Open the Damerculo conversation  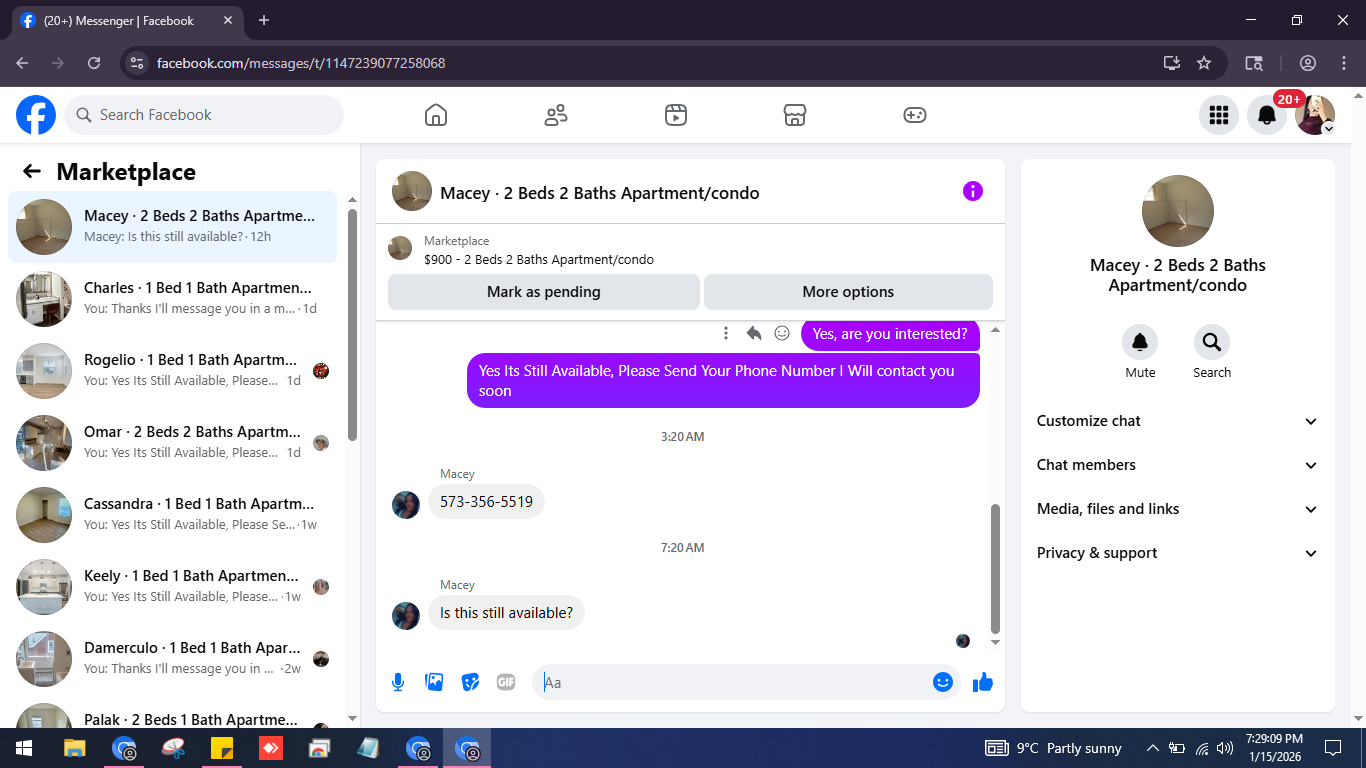(x=172, y=659)
